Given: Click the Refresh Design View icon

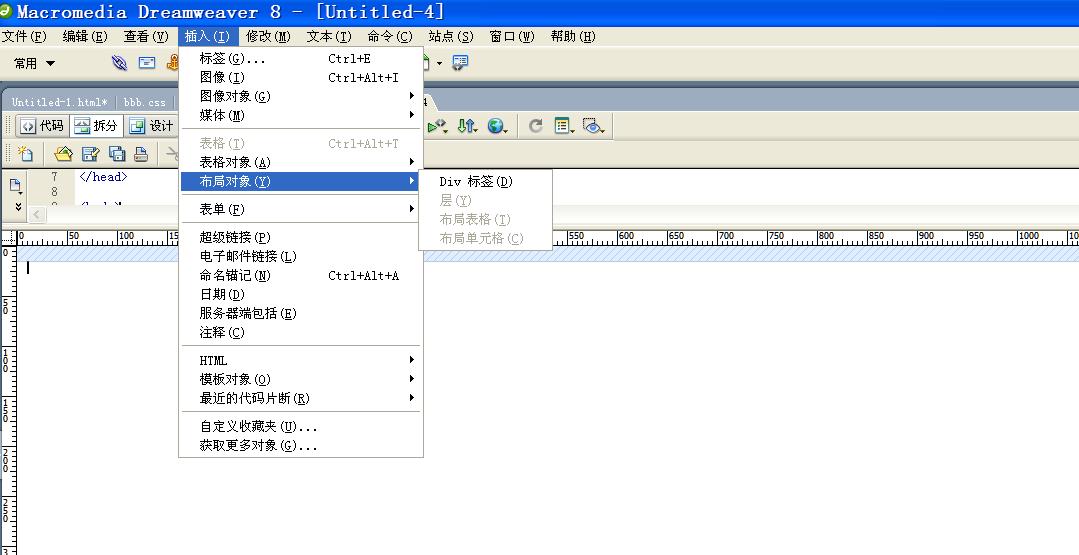Looking at the screenshot, I should click(535, 126).
